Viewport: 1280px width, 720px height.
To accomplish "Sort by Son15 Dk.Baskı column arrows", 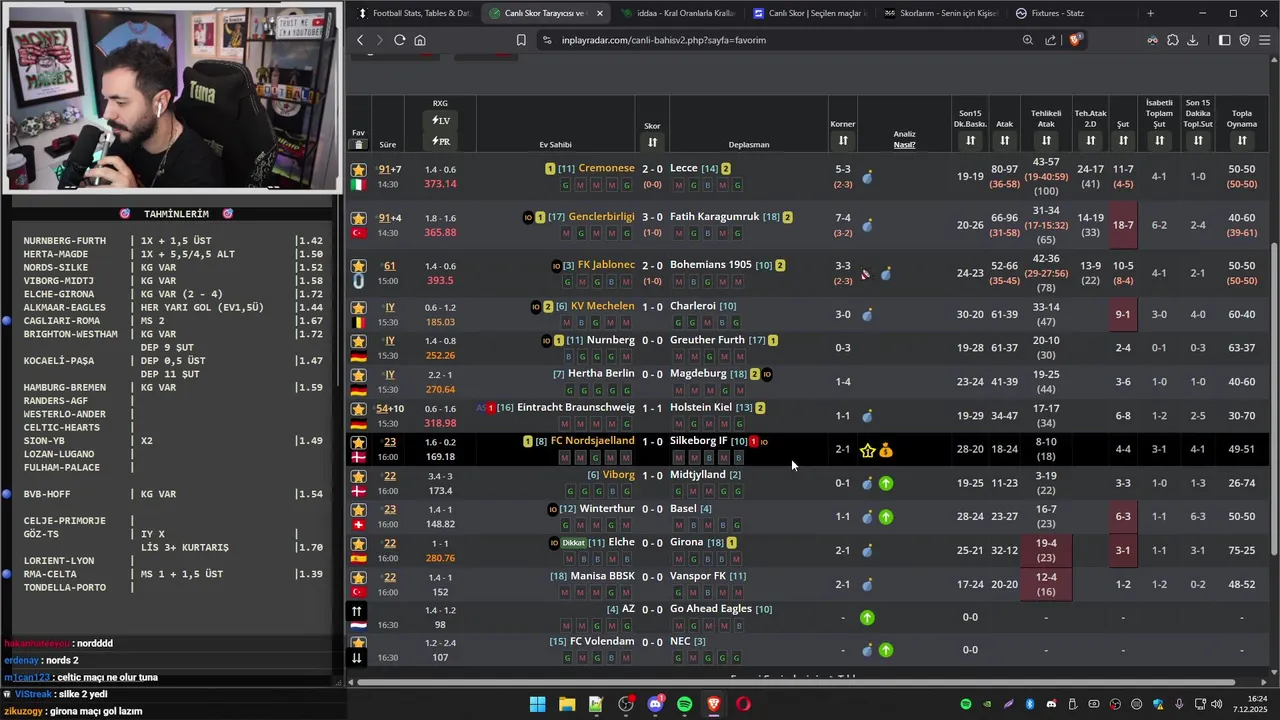I will pos(970,141).
